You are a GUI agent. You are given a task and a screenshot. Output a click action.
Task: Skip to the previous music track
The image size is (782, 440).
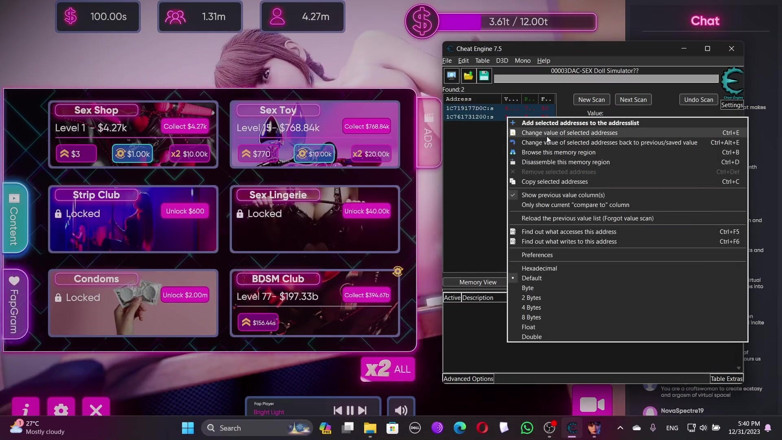coord(338,410)
